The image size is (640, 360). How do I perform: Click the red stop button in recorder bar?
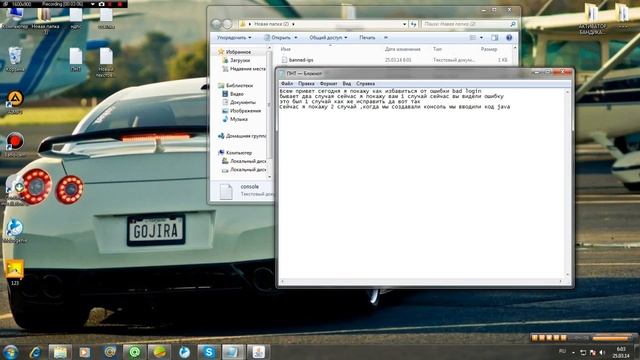[x=120, y=4]
